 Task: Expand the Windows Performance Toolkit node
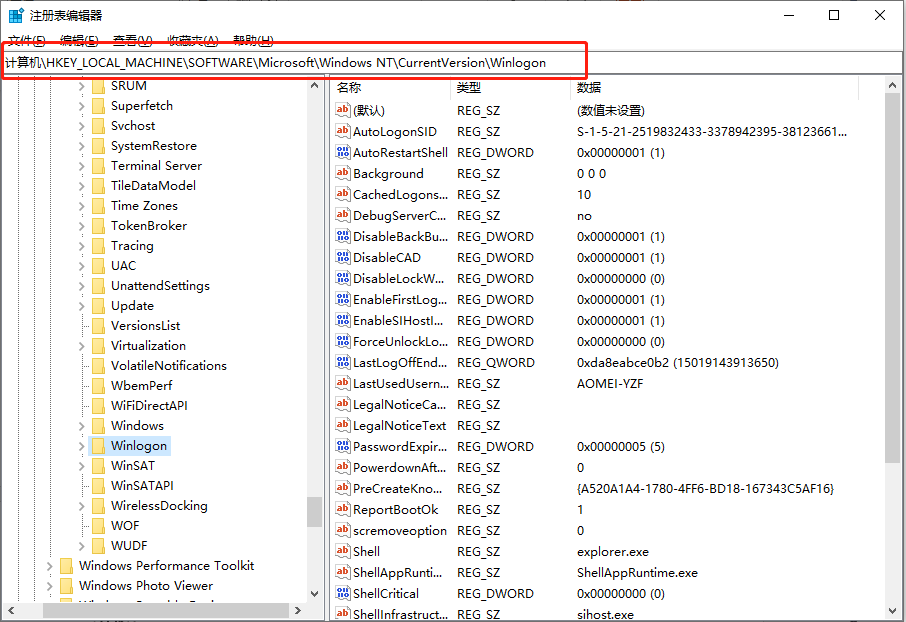click(x=49, y=565)
